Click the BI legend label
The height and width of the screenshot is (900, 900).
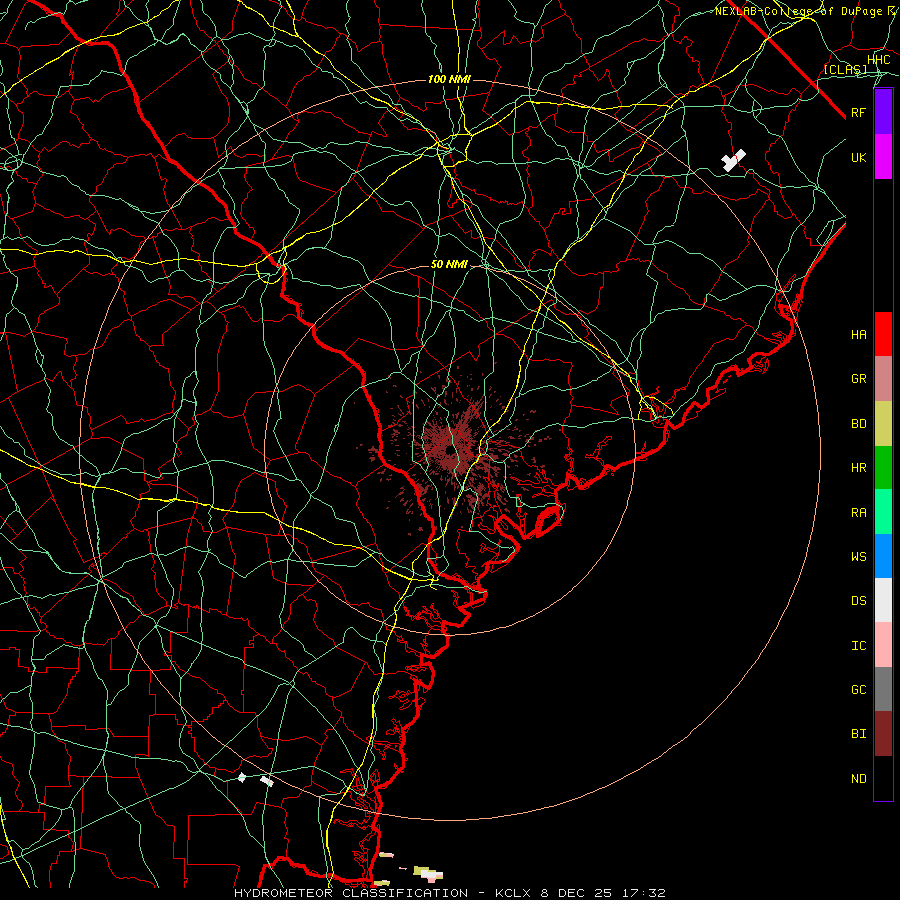tap(858, 734)
